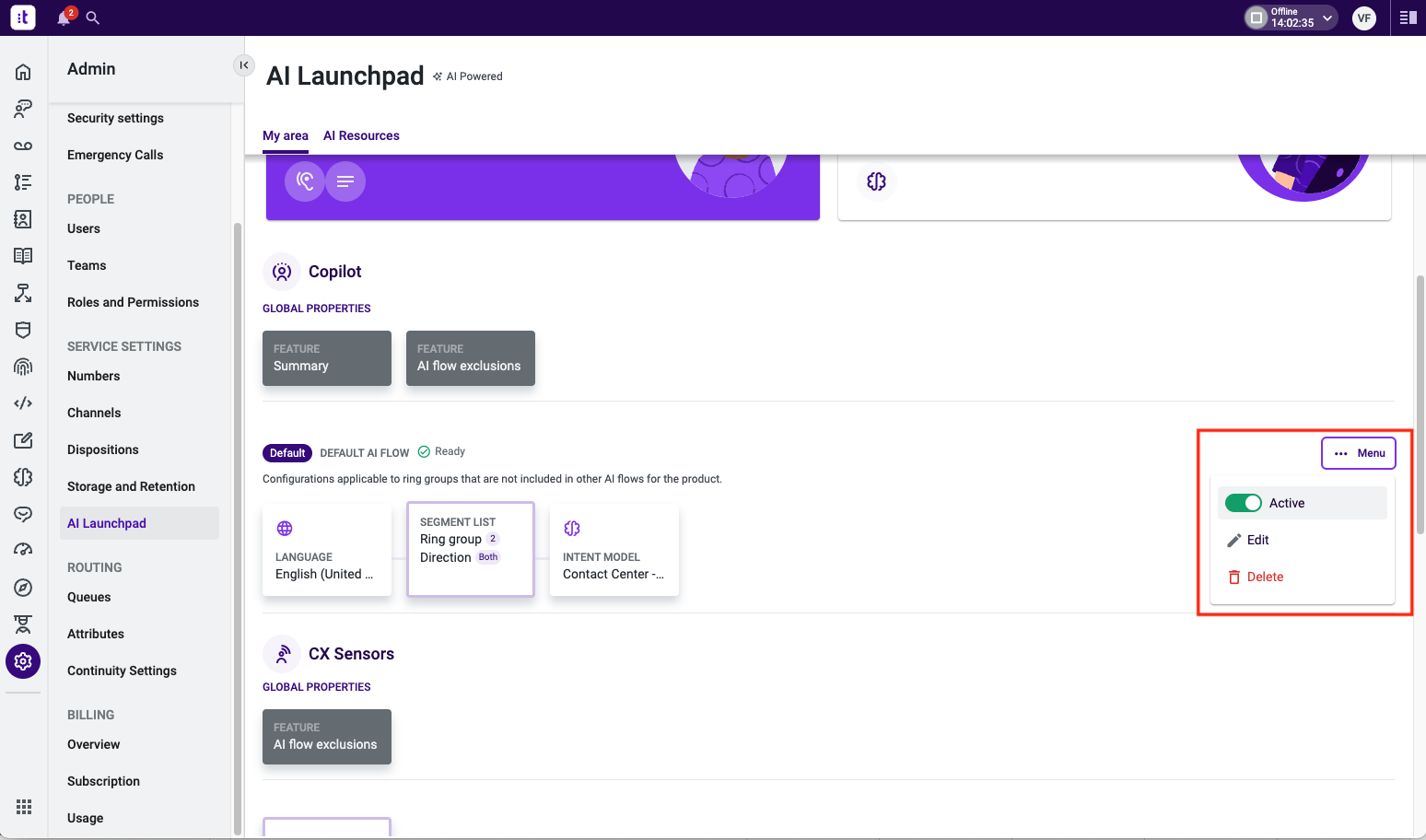The width and height of the screenshot is (1426, 840).
Task: Open Attributes under Routing
Action: click(x=96, y=634)
